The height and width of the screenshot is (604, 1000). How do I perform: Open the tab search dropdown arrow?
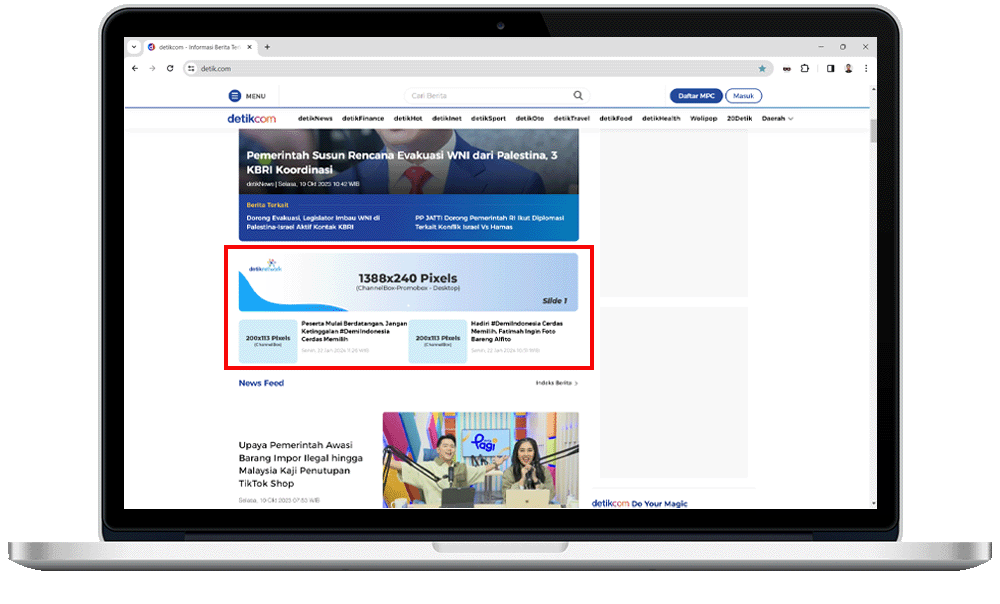[x=134, y=47]
